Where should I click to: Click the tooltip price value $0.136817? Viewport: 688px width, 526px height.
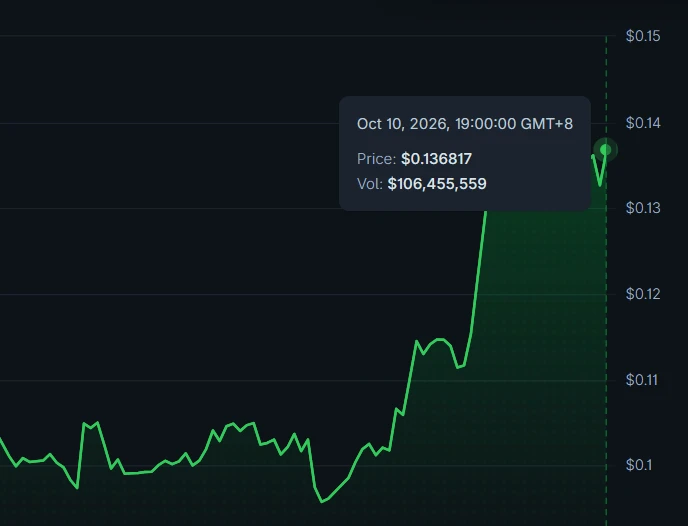437,159
